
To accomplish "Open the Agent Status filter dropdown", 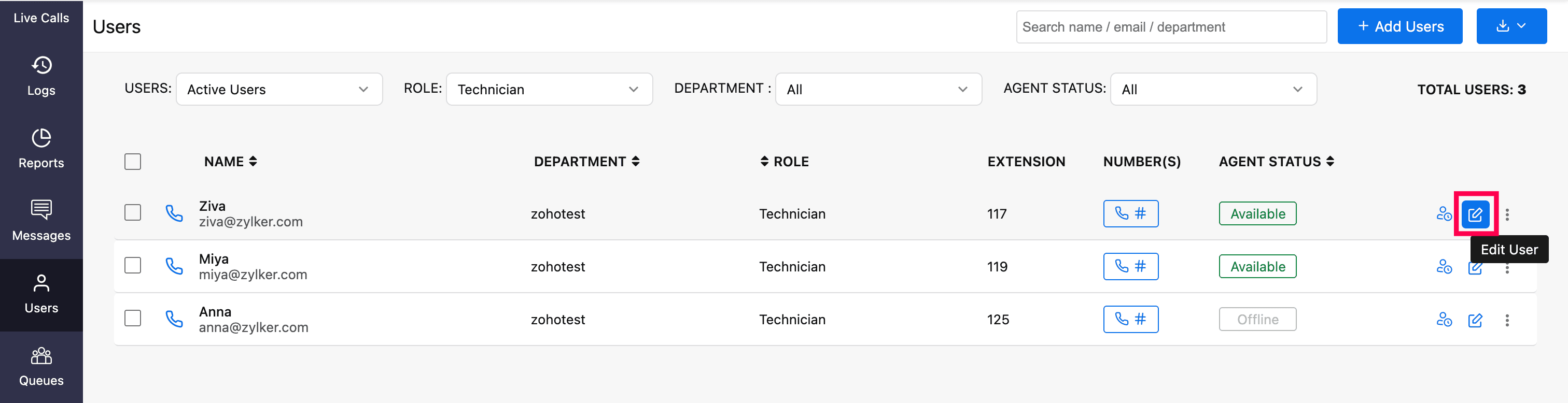I will tap(1212, 89).
